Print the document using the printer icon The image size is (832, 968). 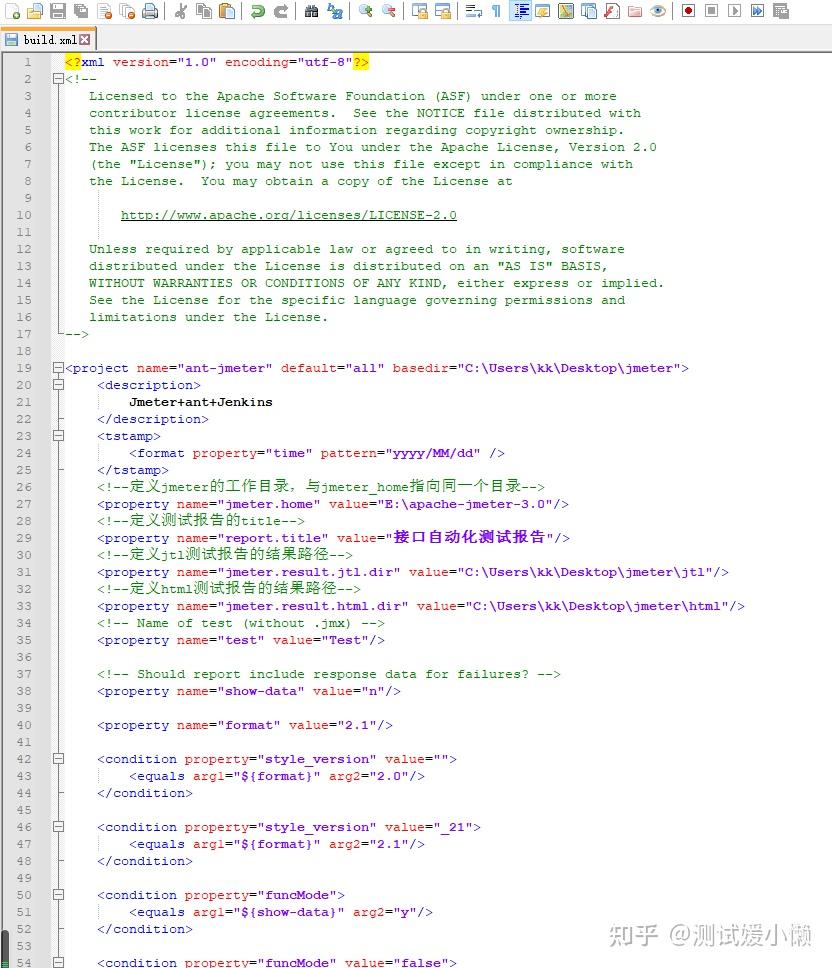(x=150, y=10)
